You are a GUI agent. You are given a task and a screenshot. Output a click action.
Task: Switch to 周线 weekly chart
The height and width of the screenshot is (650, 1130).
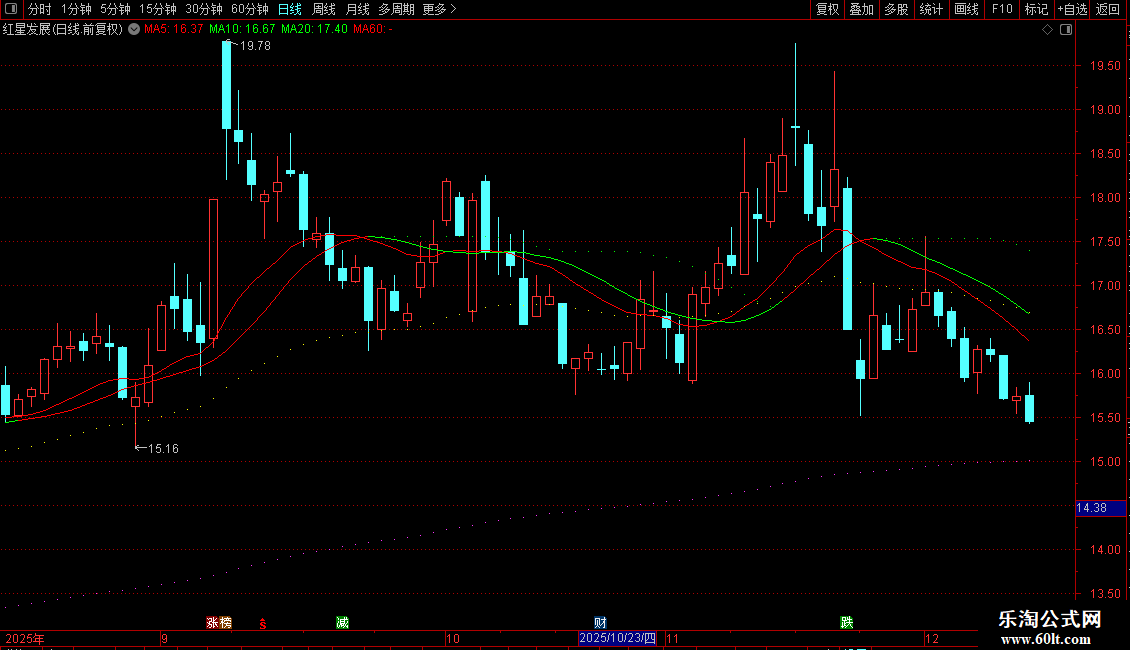[324, 9]
